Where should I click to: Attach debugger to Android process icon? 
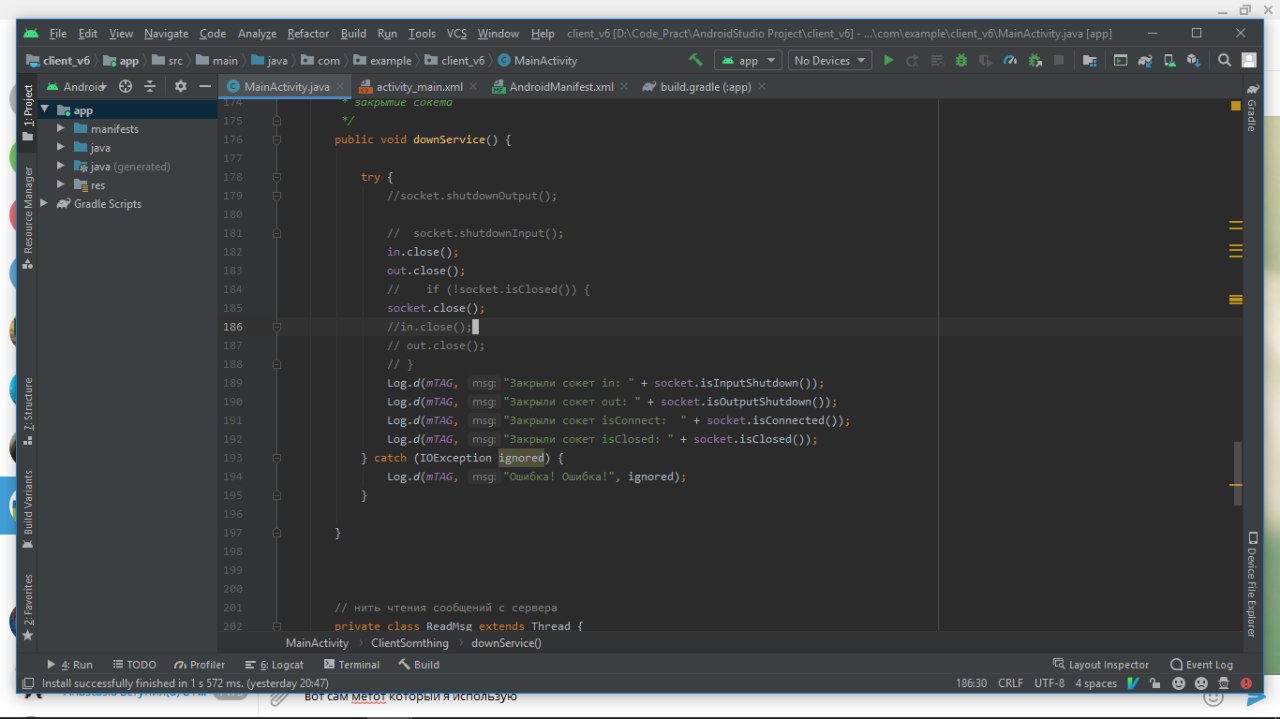[1035, 60]
